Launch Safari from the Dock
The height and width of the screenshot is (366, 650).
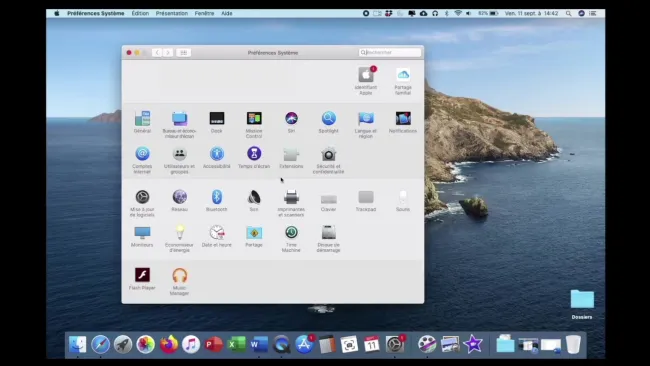click(100, 344)
